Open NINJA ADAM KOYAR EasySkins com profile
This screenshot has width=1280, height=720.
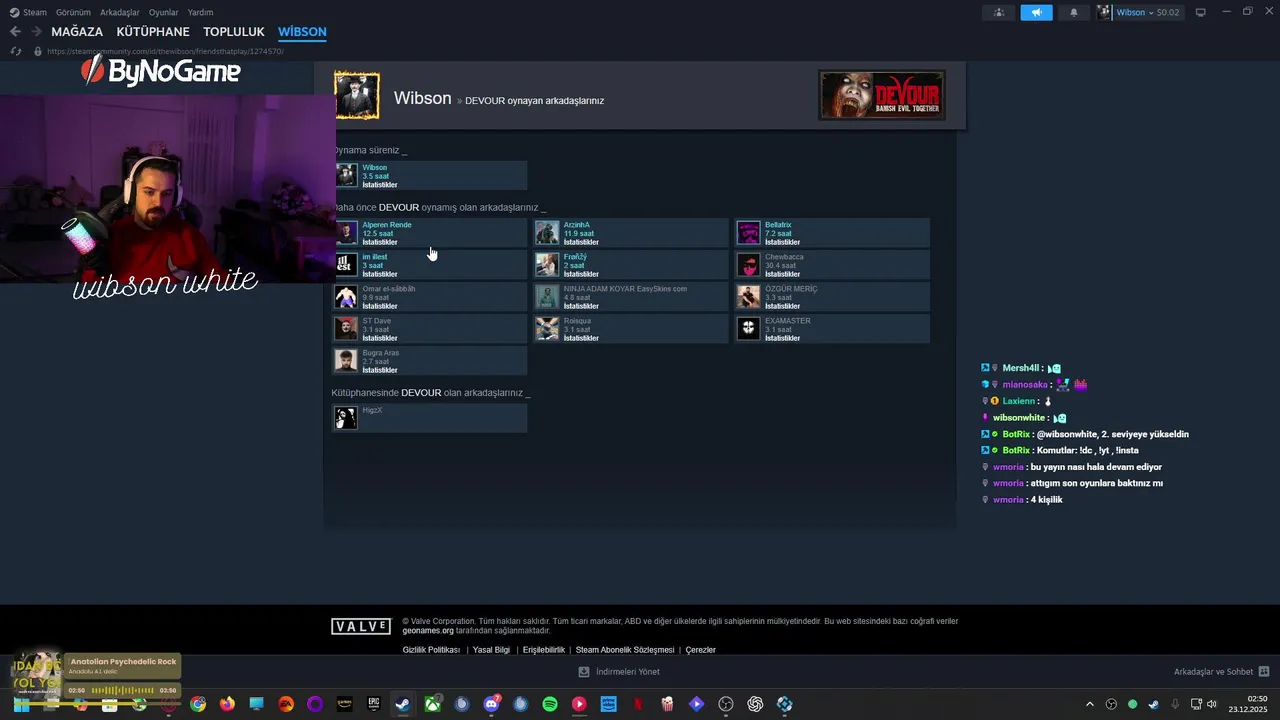(625, 289)
